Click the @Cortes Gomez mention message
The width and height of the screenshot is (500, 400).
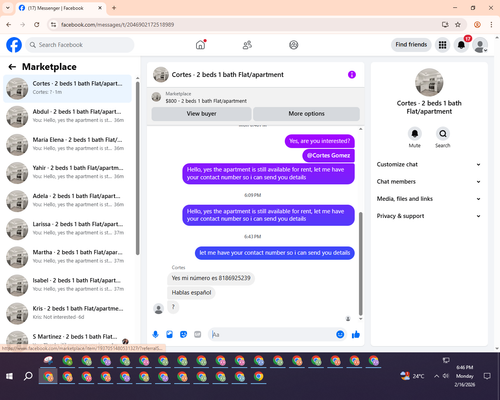328,155
